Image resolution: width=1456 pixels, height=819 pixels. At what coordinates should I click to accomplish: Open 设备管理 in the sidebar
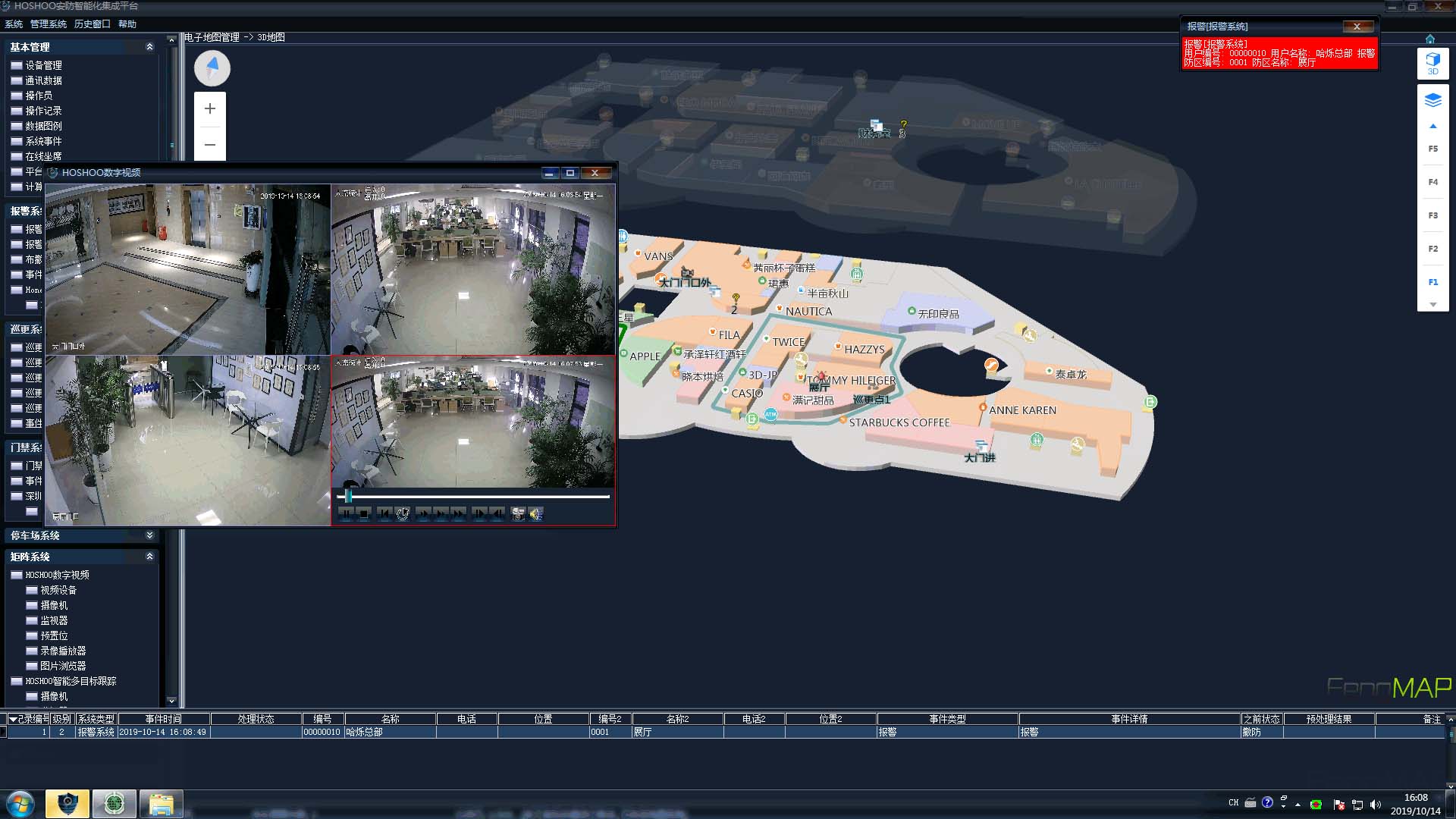(x=43, y=65)
